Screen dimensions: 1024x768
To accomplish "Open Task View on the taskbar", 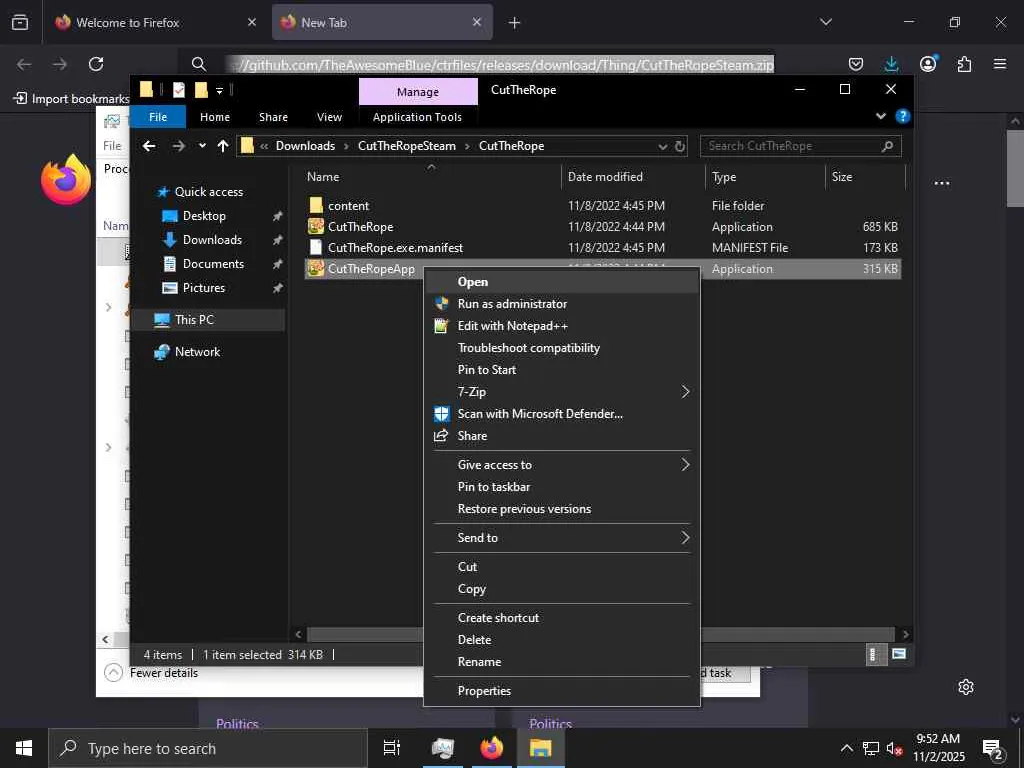I will point(392,748).
